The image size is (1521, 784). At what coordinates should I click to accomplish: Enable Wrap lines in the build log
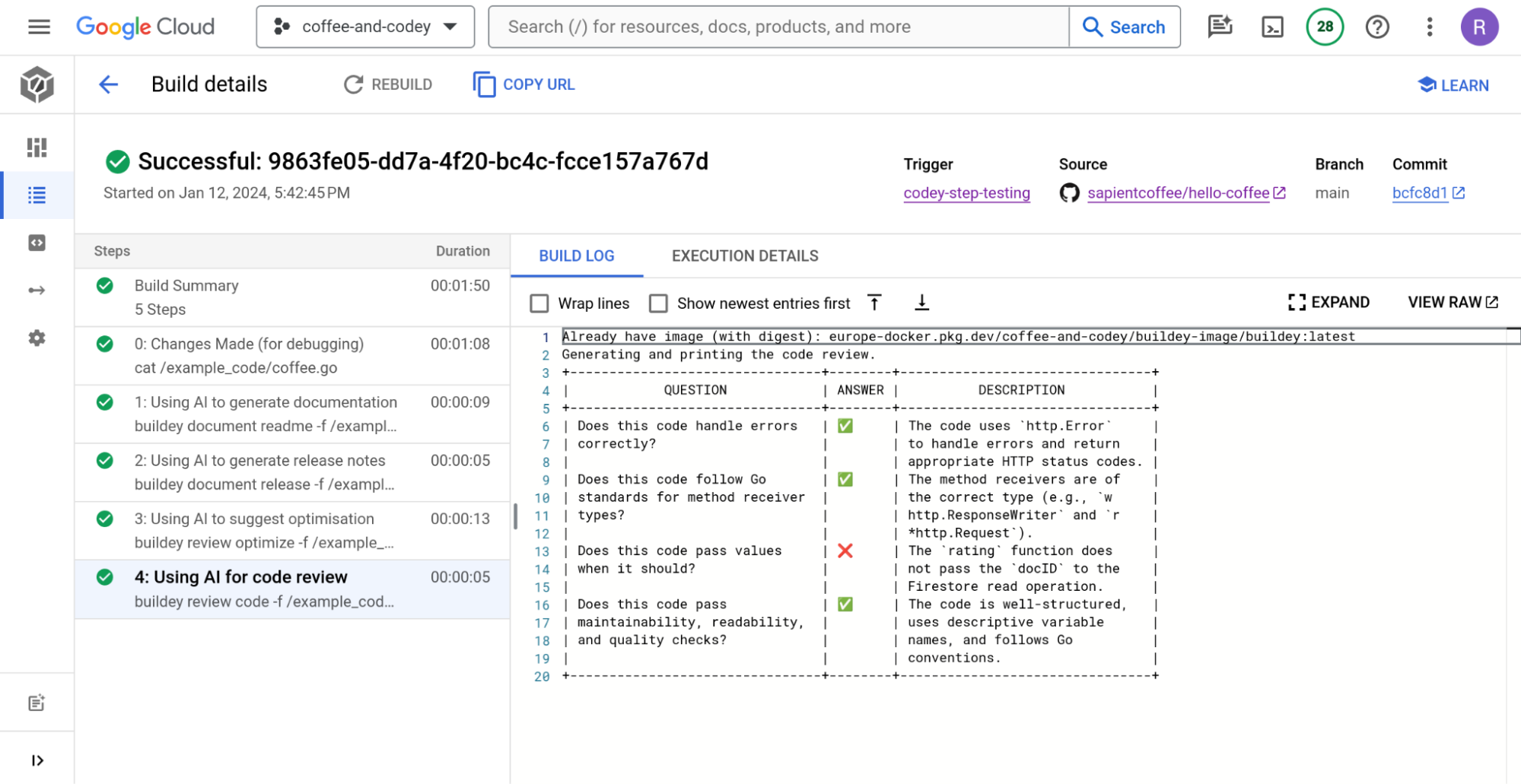(x=539, y=303)
